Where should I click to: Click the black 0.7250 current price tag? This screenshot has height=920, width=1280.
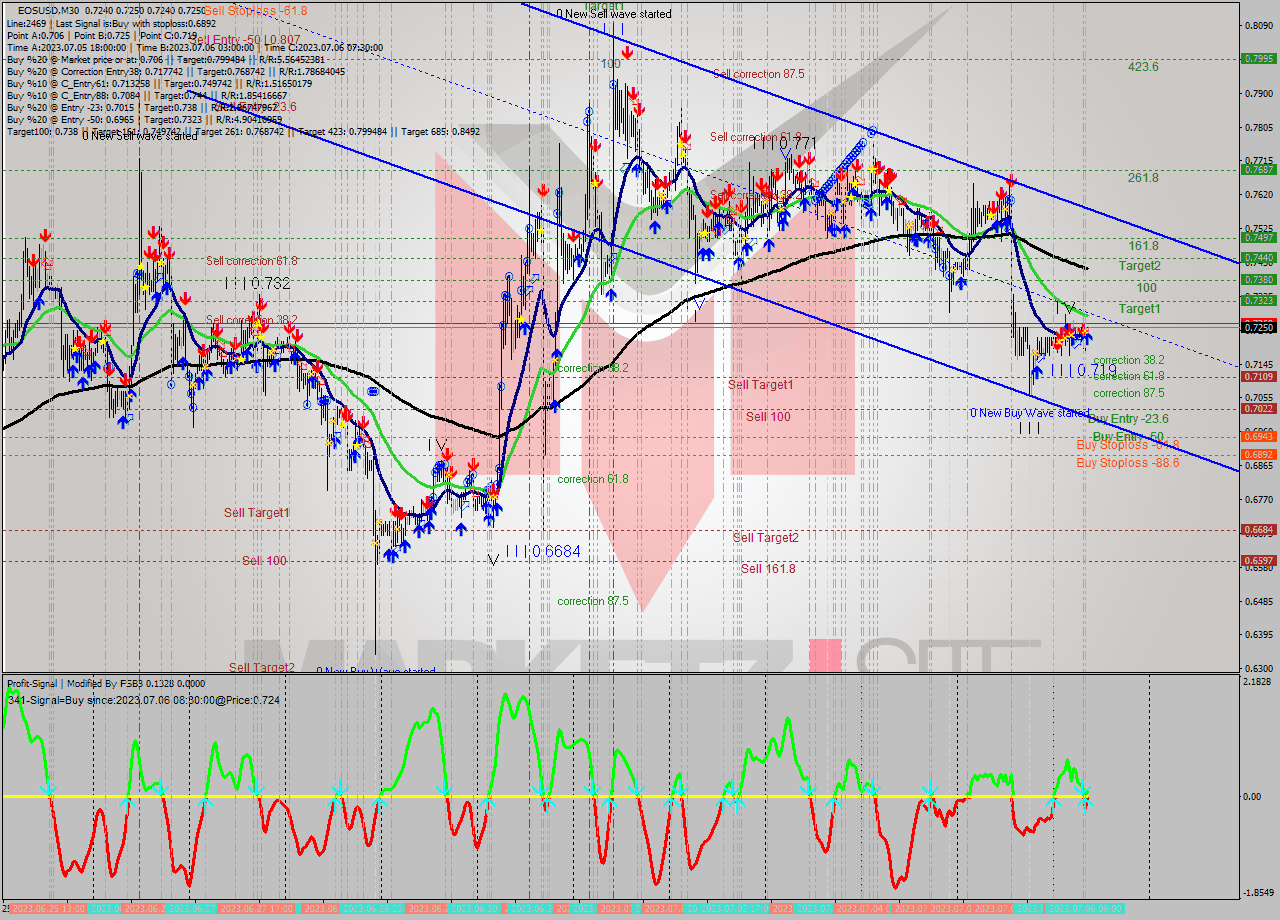point(1257,326)
